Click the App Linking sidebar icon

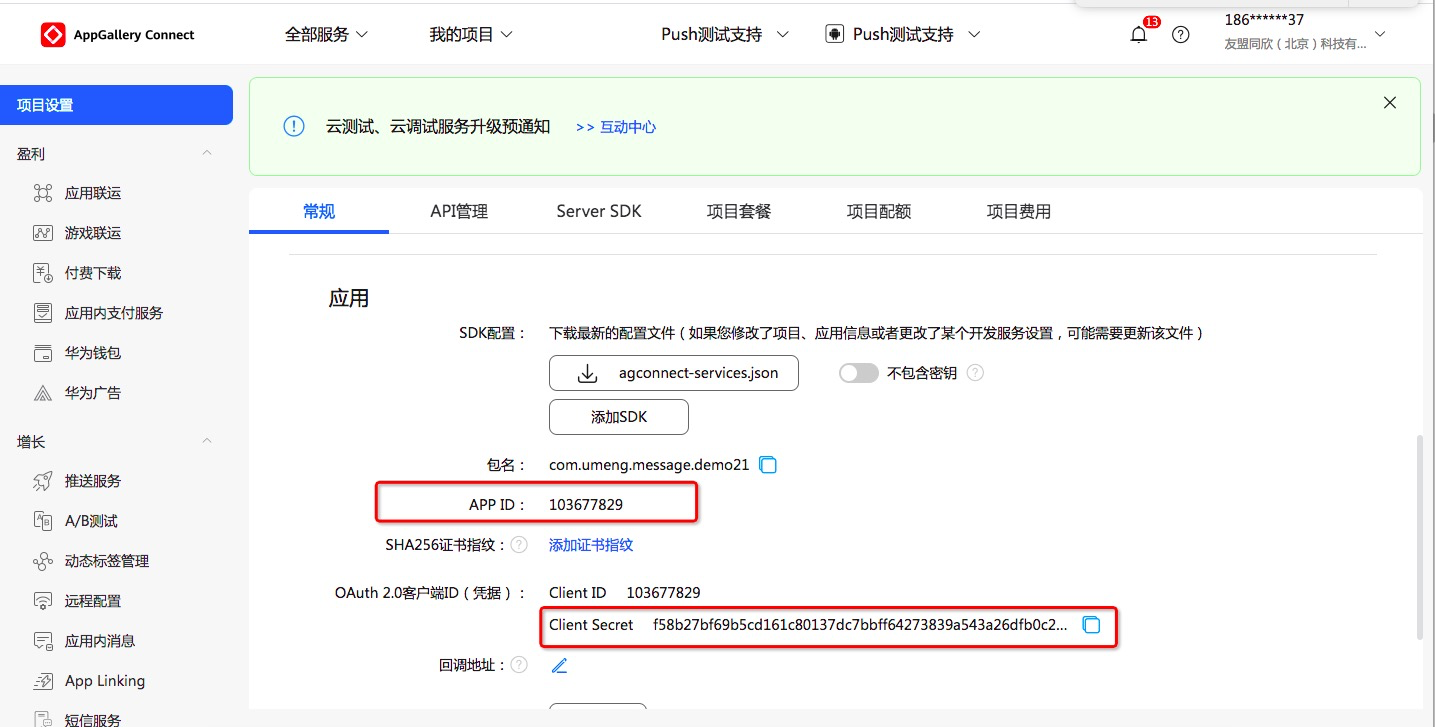[x=43, y=681]
